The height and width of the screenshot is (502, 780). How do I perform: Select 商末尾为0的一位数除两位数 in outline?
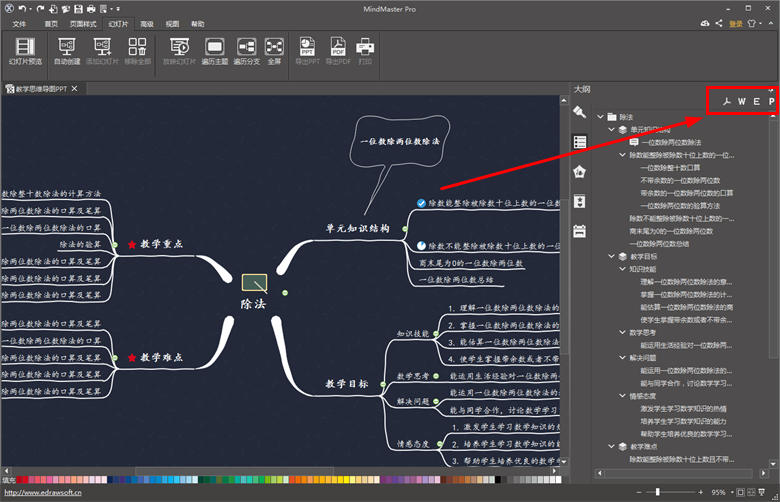click(671, 231)
